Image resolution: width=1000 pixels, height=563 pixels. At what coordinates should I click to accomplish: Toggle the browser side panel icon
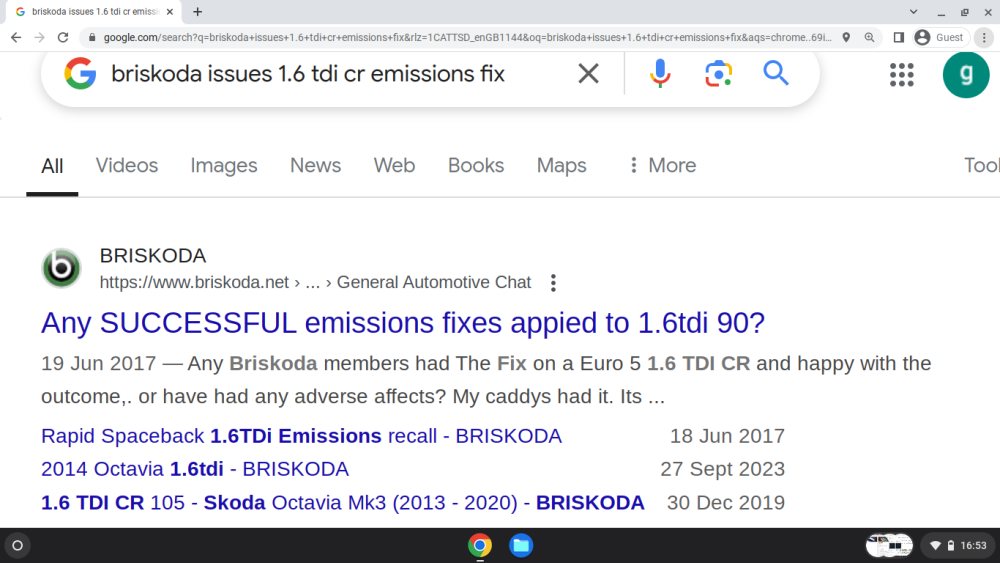(x=898, y=38)
